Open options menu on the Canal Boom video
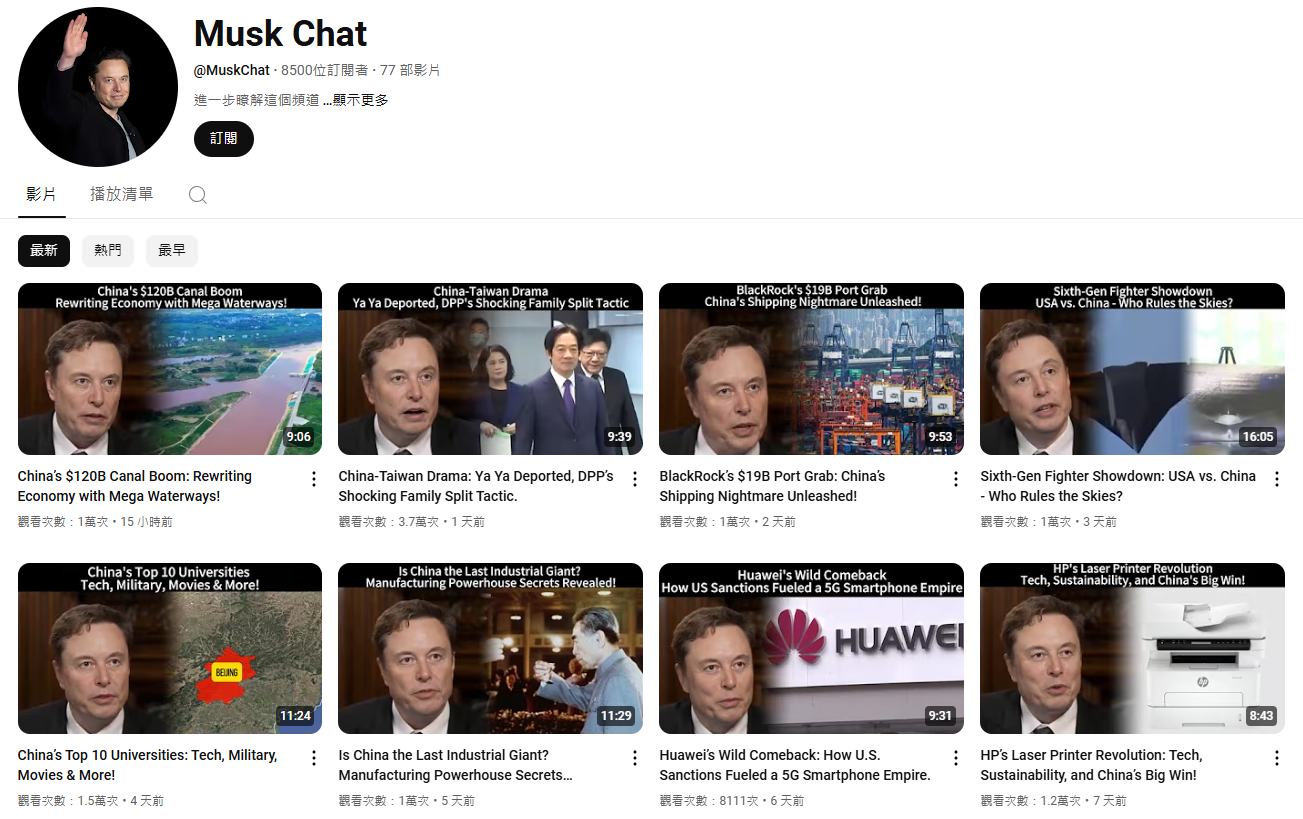 313,479
